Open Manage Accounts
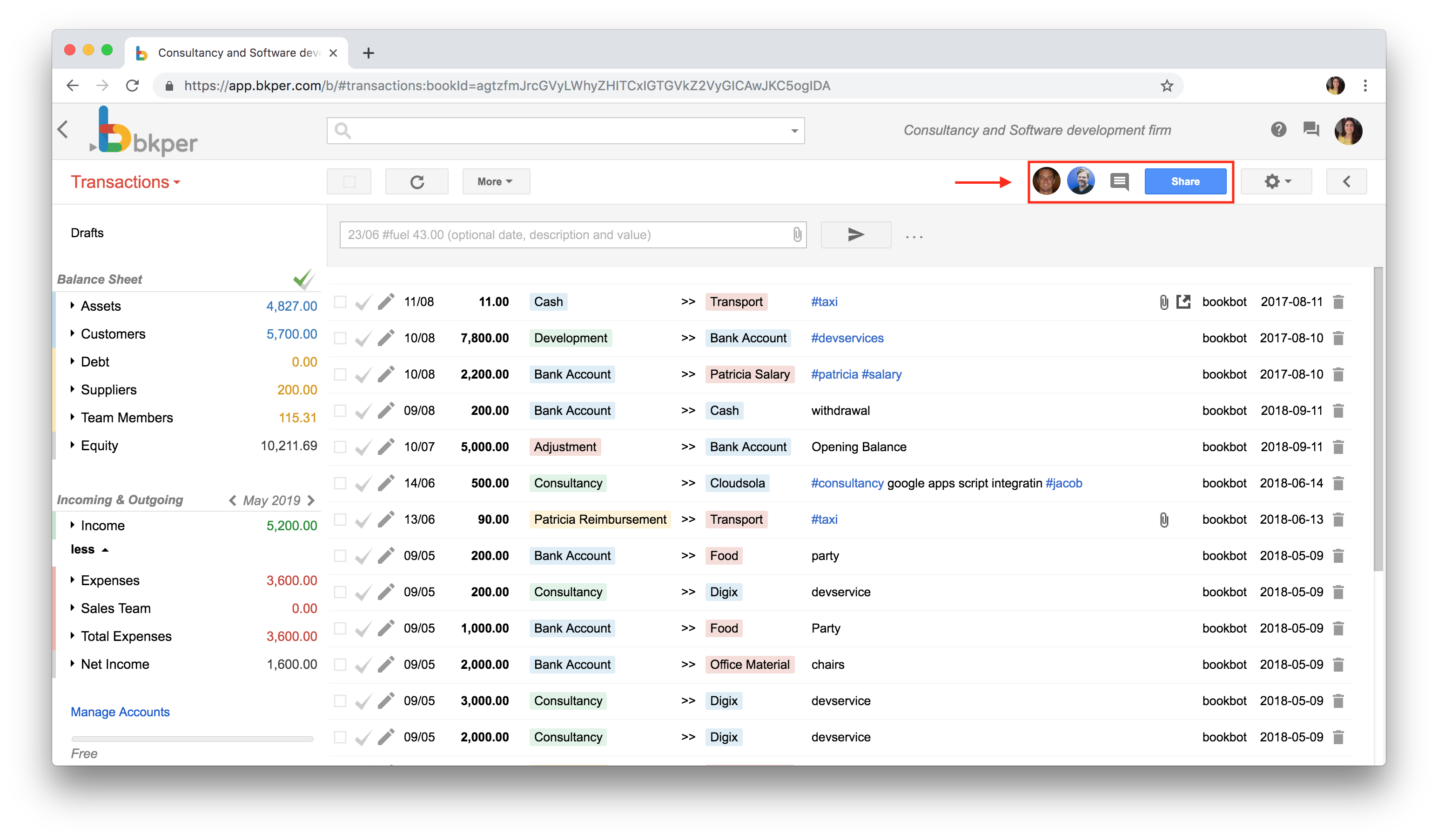 tap(120, 711)
